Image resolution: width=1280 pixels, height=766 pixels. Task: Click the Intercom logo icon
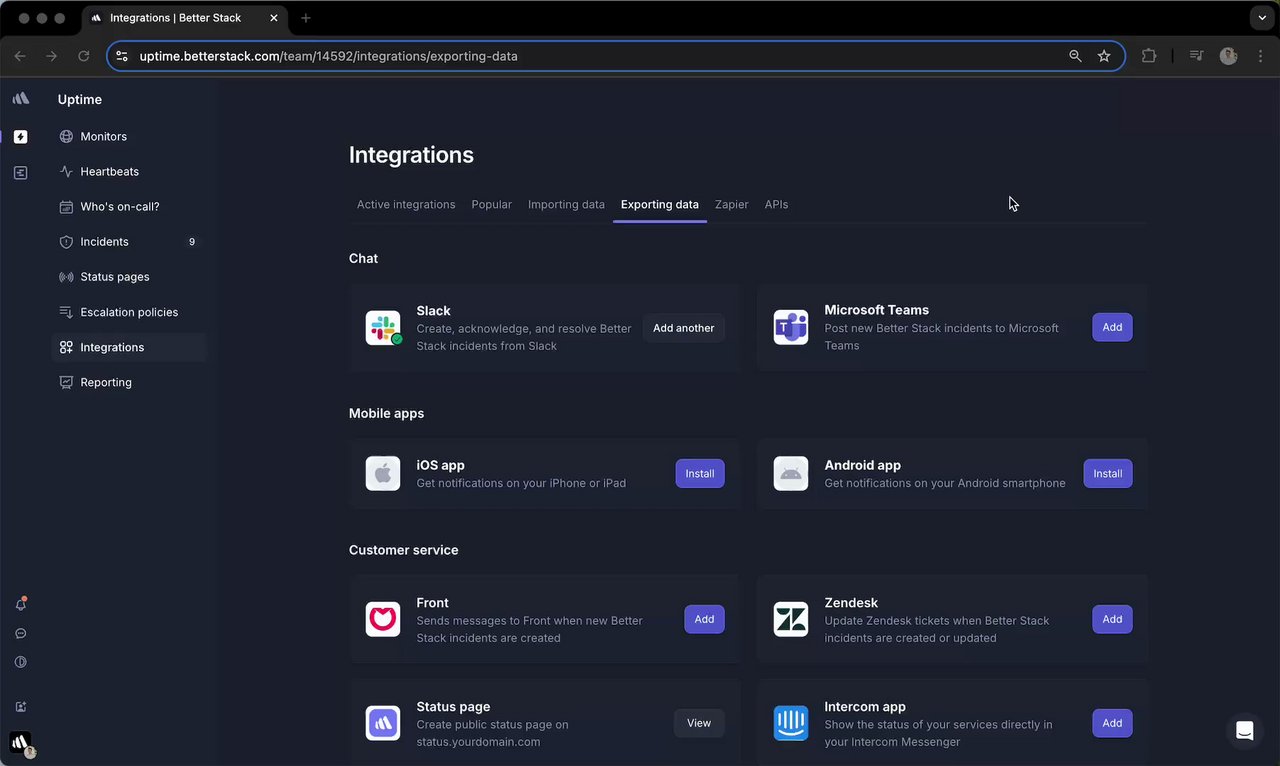(x=791, y=724)
